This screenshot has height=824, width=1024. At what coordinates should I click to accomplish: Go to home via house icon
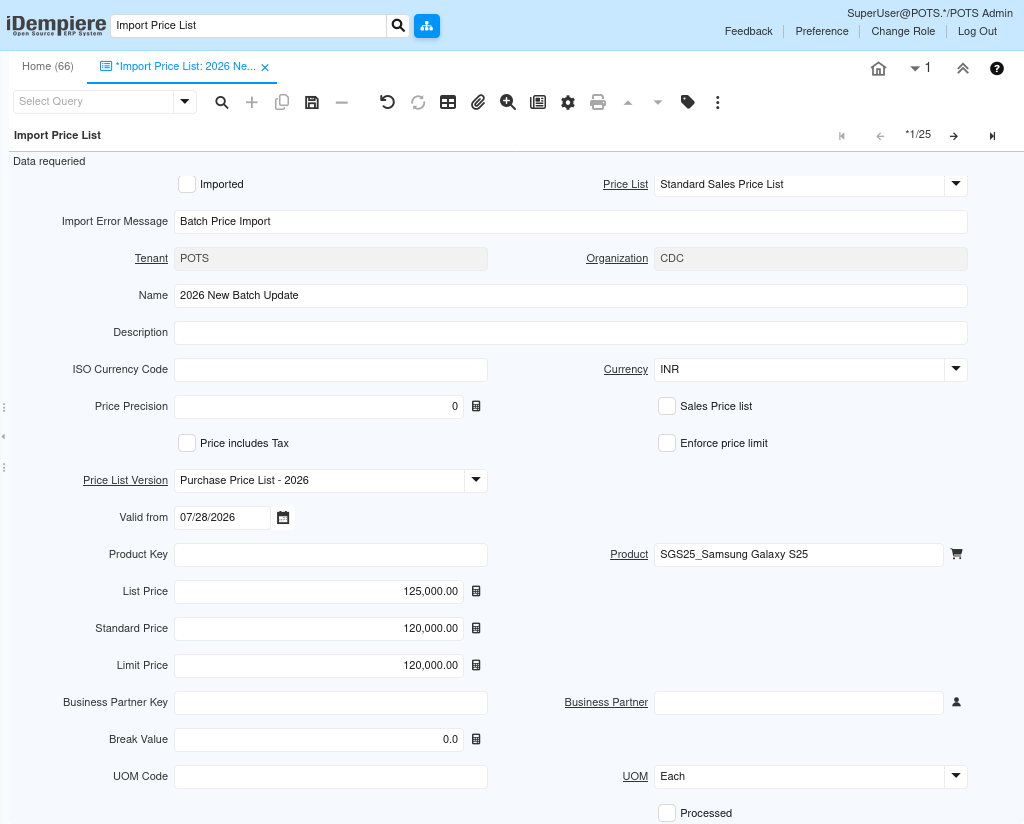(x=878, y=69)
